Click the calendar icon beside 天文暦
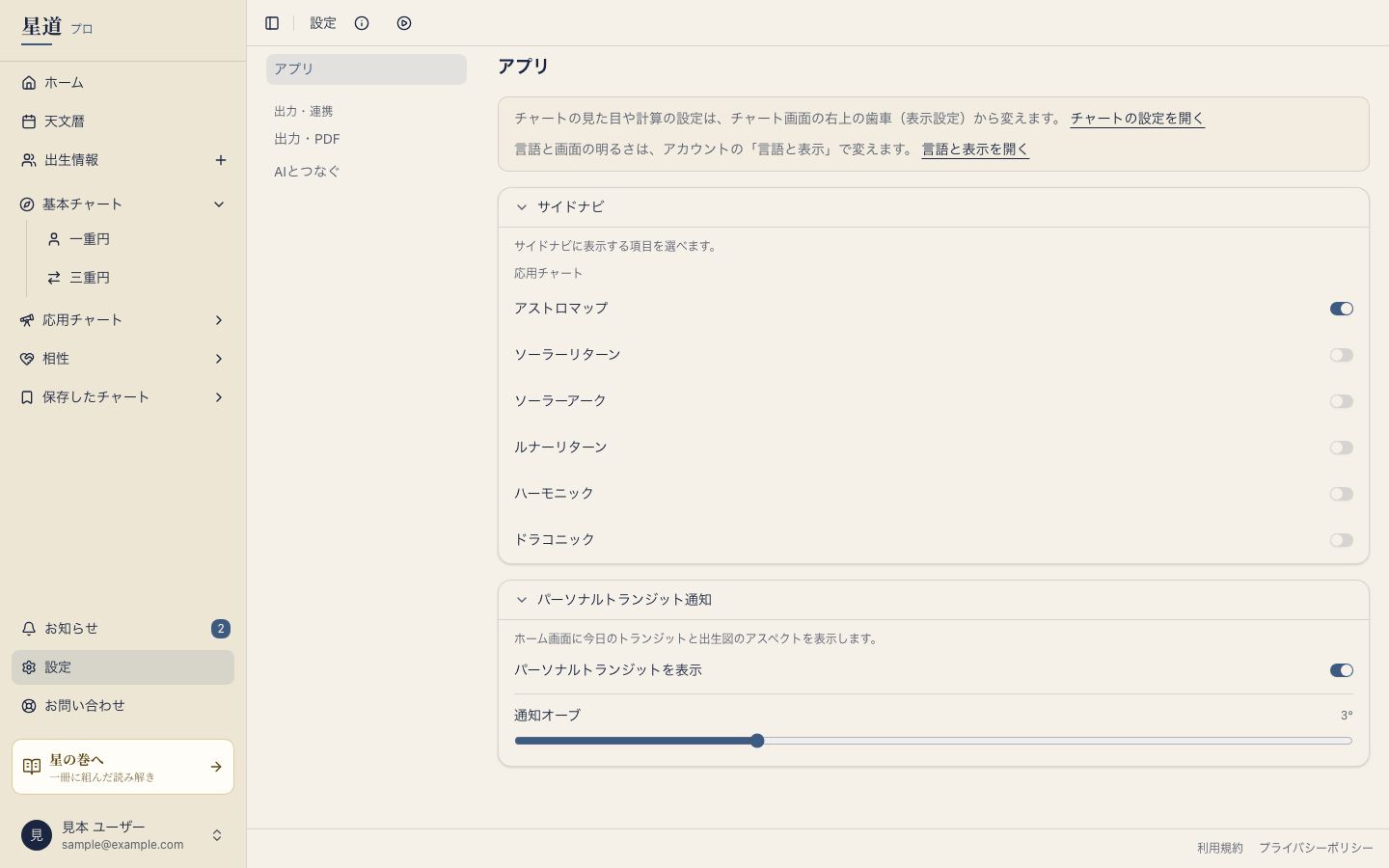The height and width of the screenshot is (868, 1389). pyautogui.click(x=29, y=122)
